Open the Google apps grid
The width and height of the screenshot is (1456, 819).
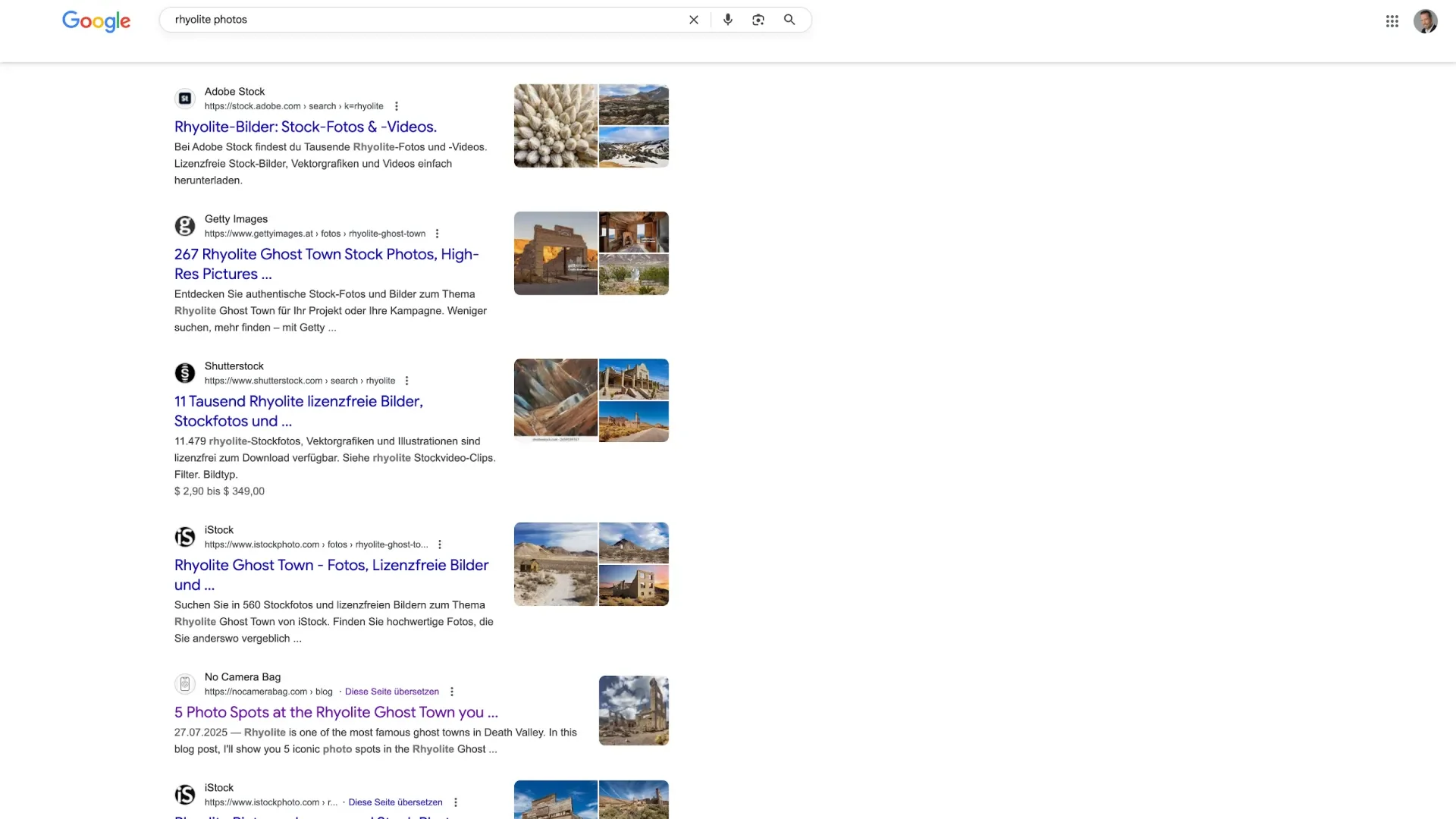(1392, 21)
